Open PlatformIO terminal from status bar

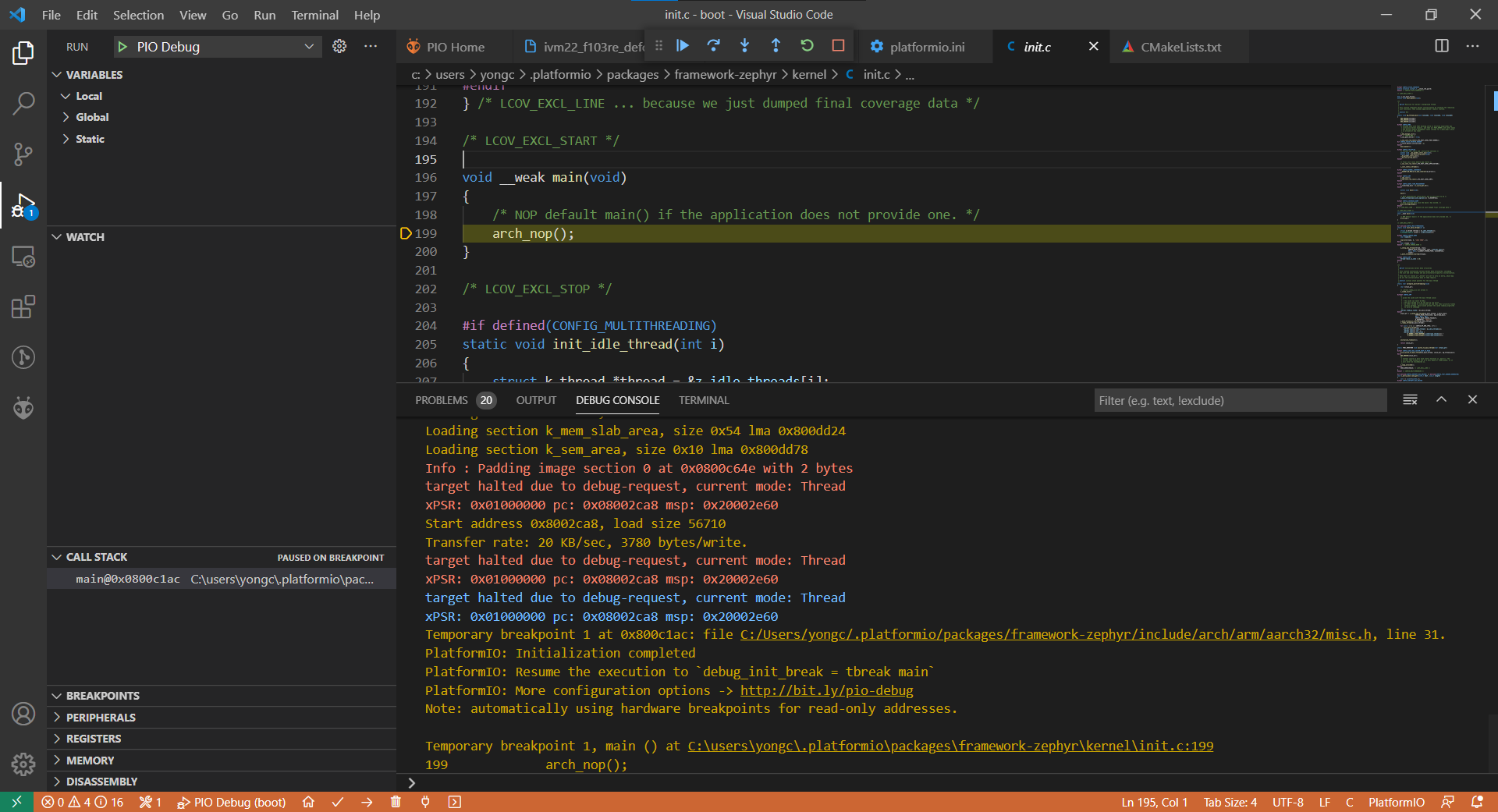click(x=455, y=802)
